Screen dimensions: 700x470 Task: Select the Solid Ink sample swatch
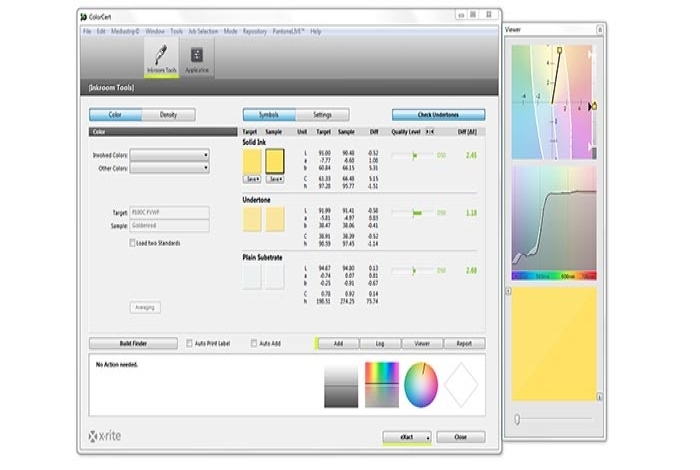[x=275, y=162]
